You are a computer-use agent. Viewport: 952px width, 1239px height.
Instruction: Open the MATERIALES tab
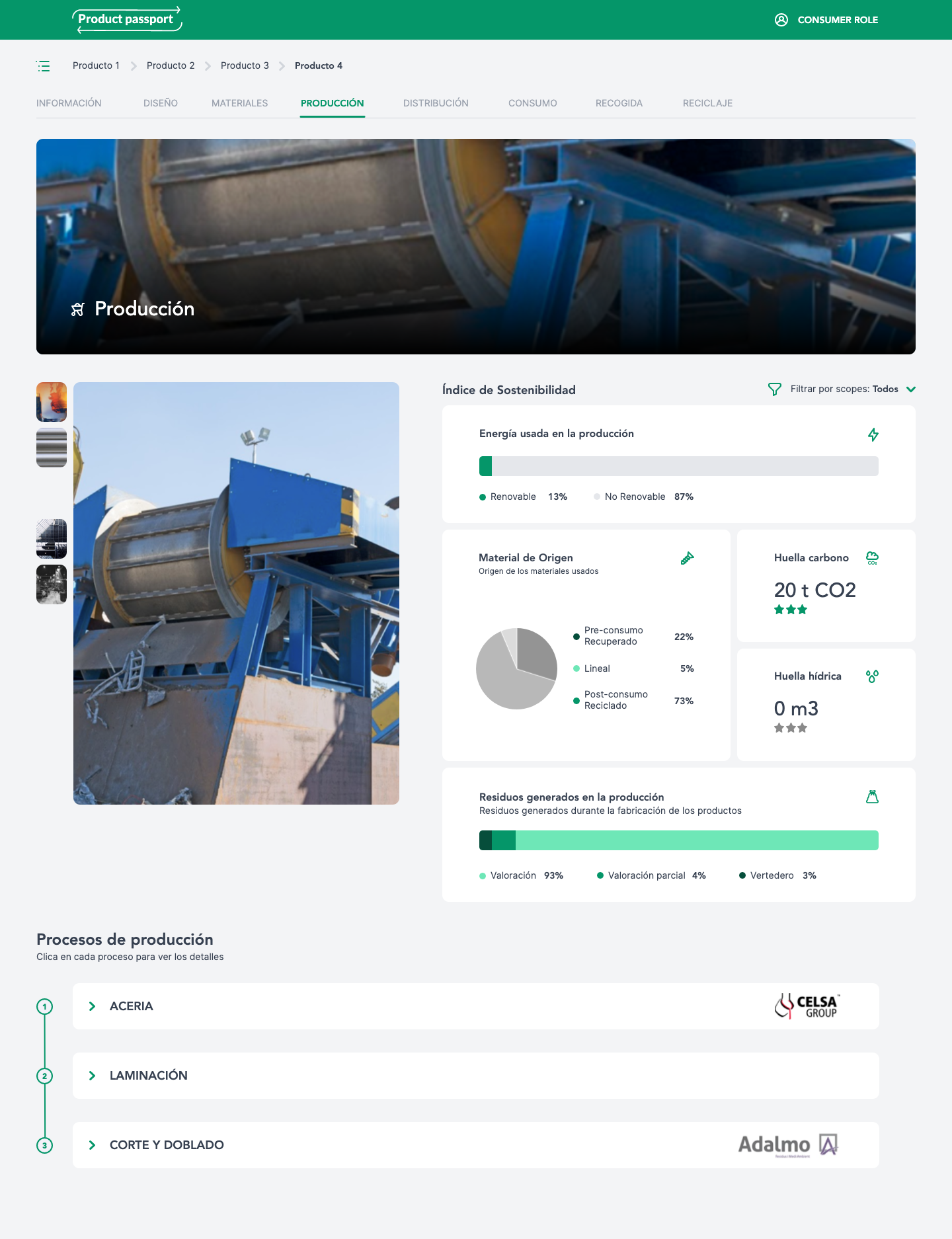pyautogui.click(x=240, y=103)
